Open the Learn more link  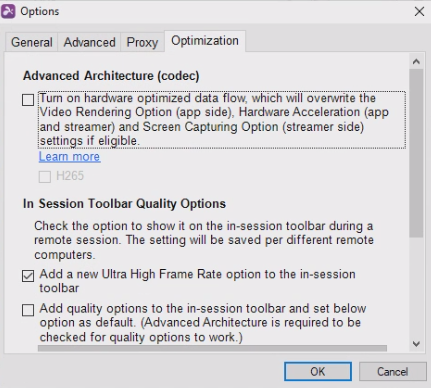coord(69,157)
